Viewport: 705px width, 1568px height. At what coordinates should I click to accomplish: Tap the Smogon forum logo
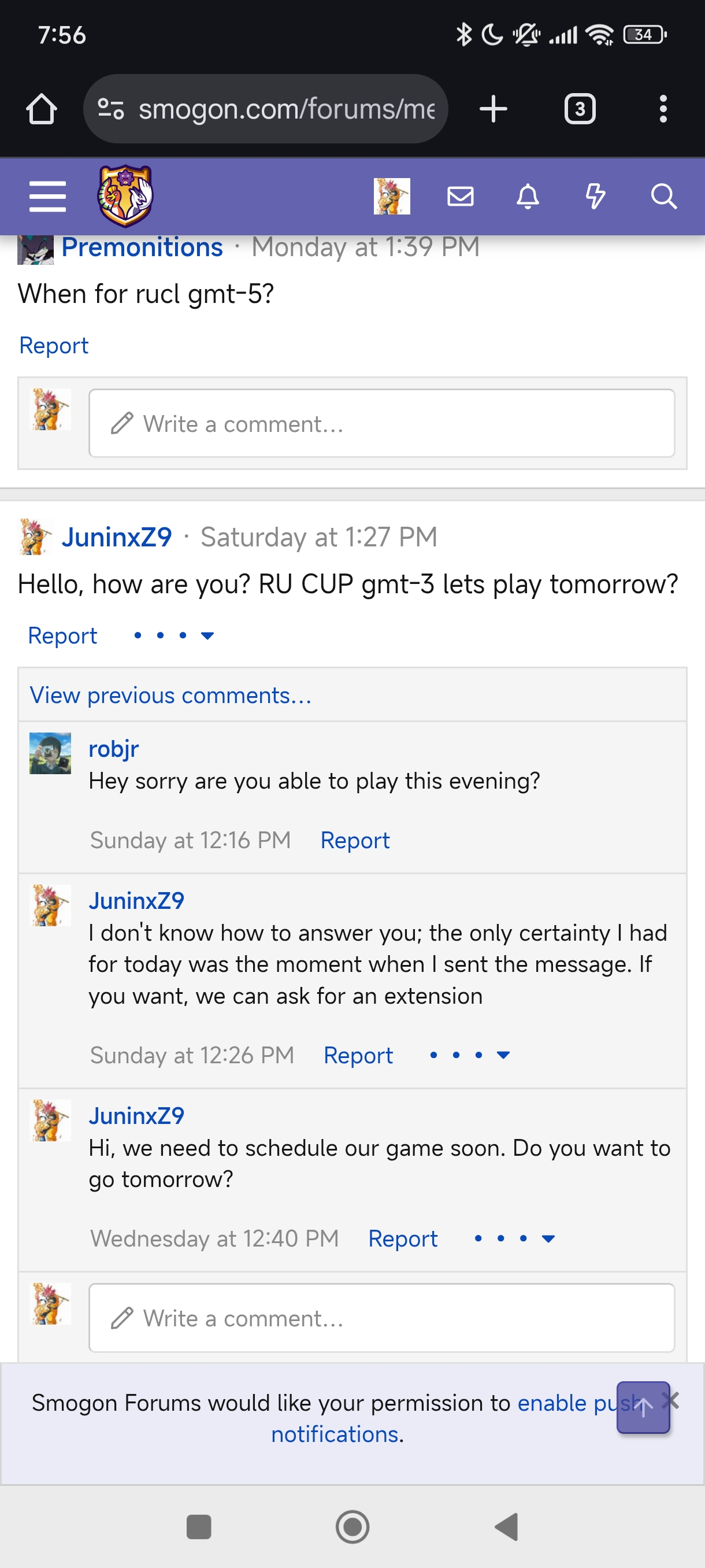pos(125,196)
